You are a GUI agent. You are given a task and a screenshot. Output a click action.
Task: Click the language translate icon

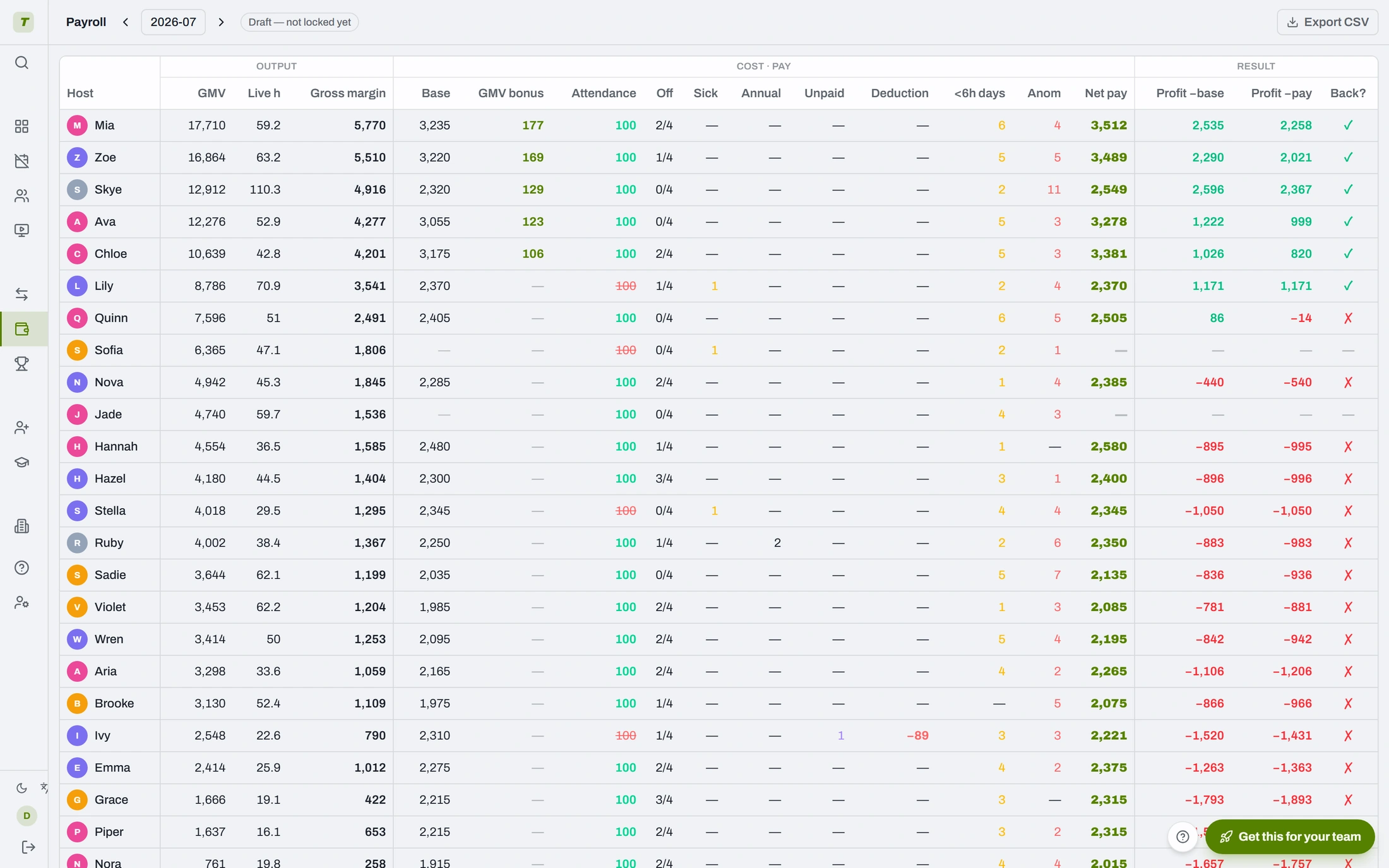pos(44,787)
